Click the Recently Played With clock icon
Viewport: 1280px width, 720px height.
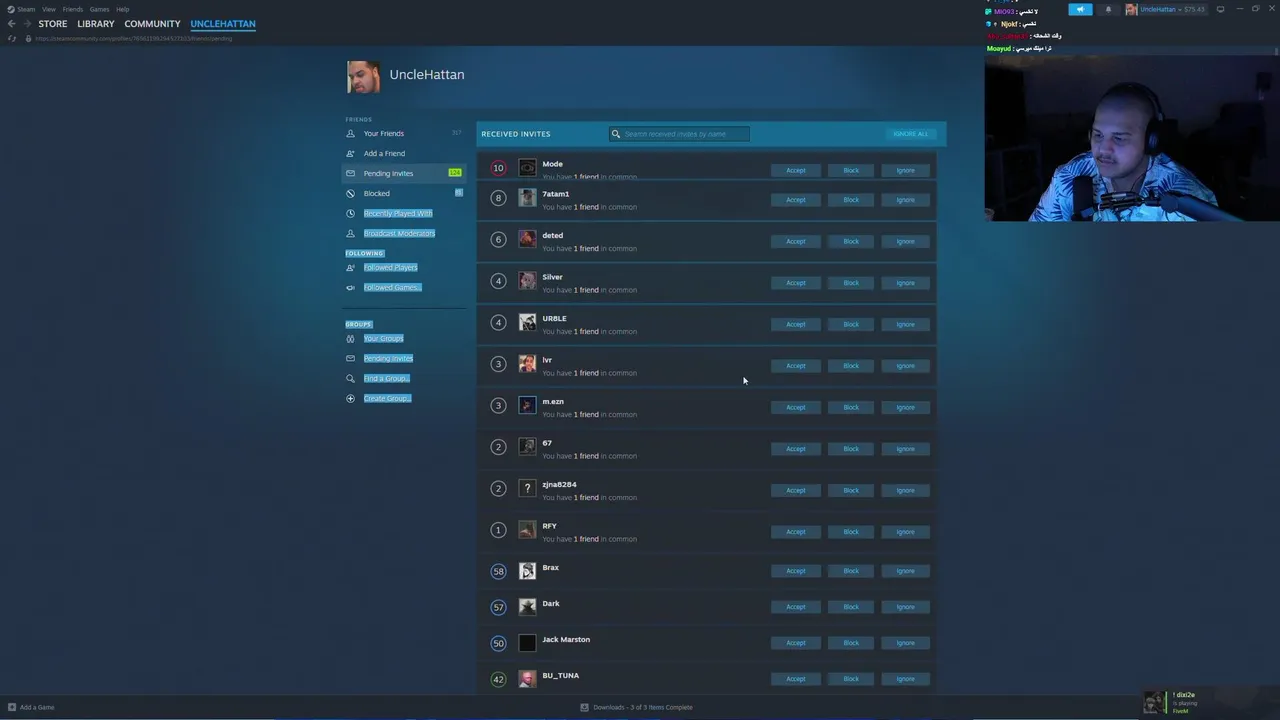pos(350,213)
